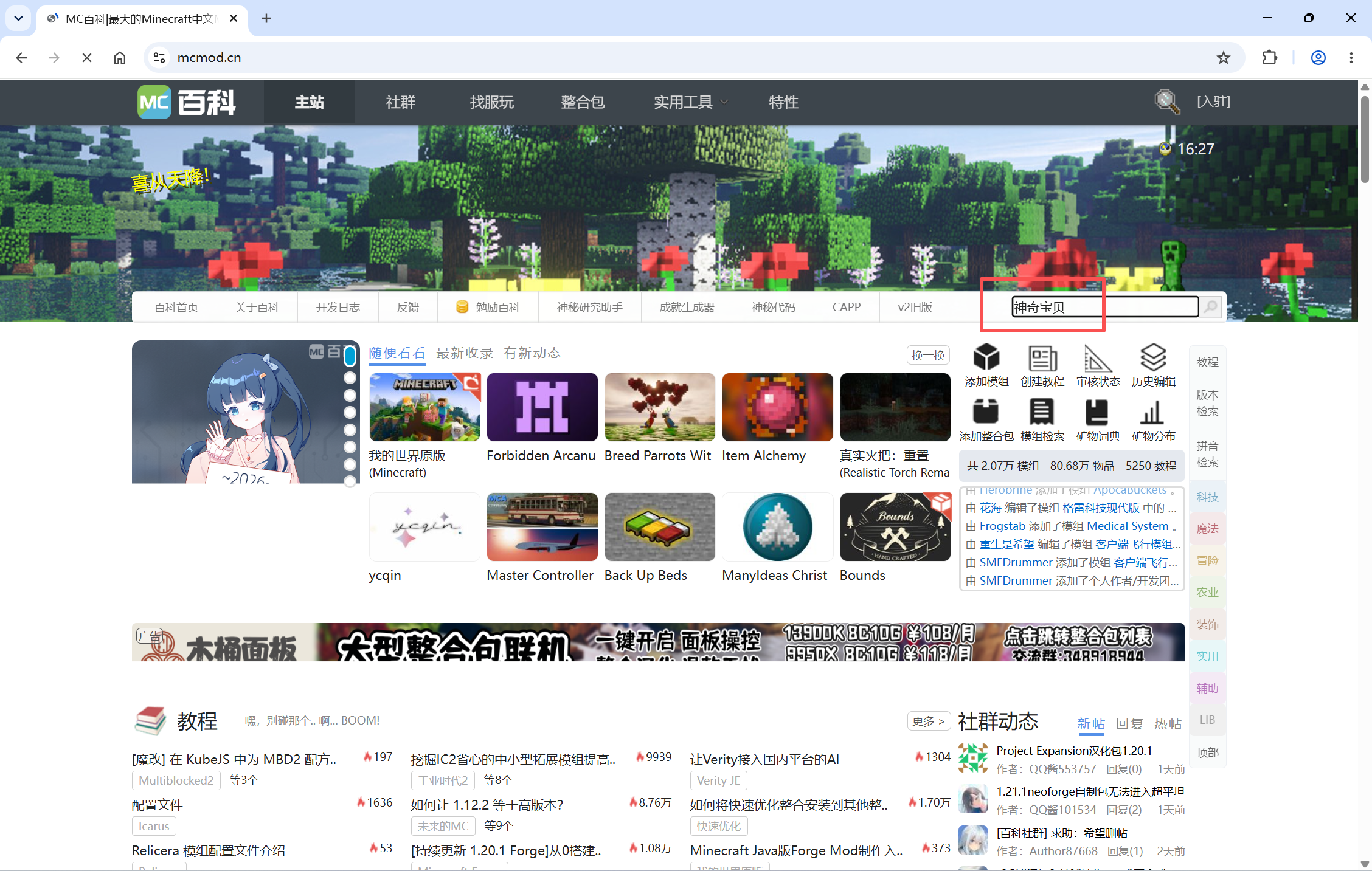
Task: Open the 社群 navigation item
Action: point(401,102)
